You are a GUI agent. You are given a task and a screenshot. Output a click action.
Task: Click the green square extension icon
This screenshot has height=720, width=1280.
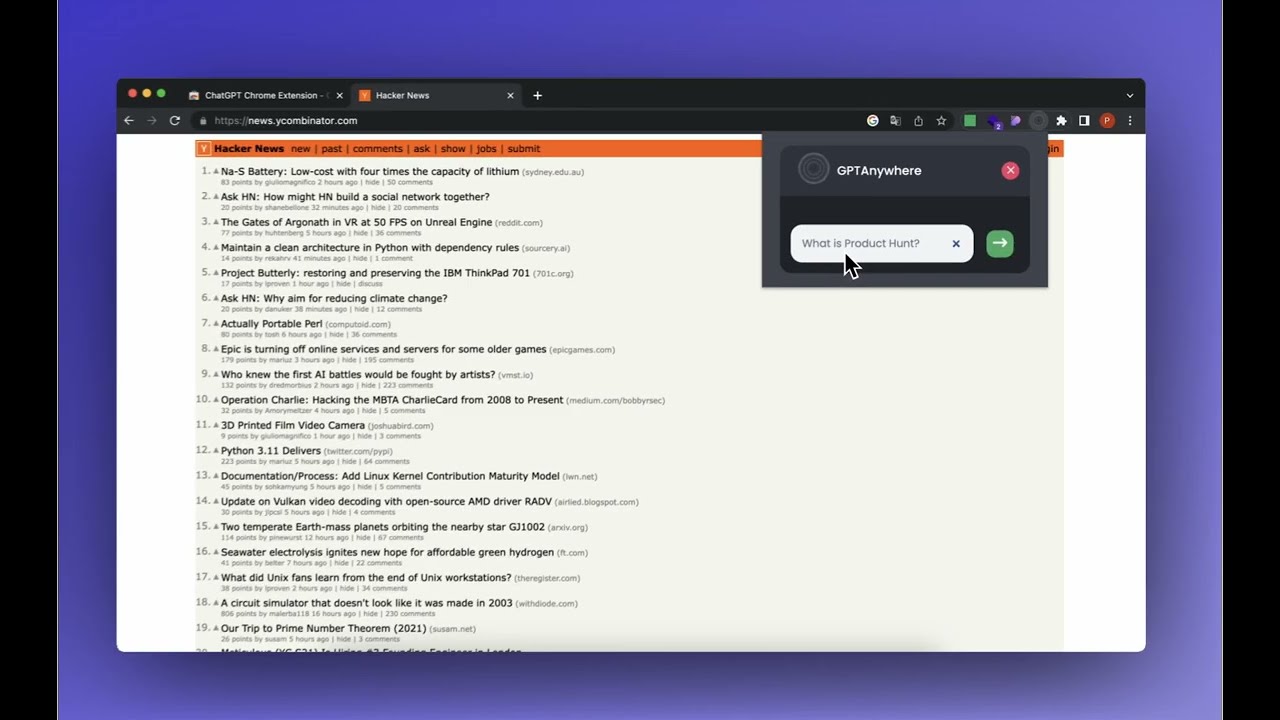pos(969,121)
